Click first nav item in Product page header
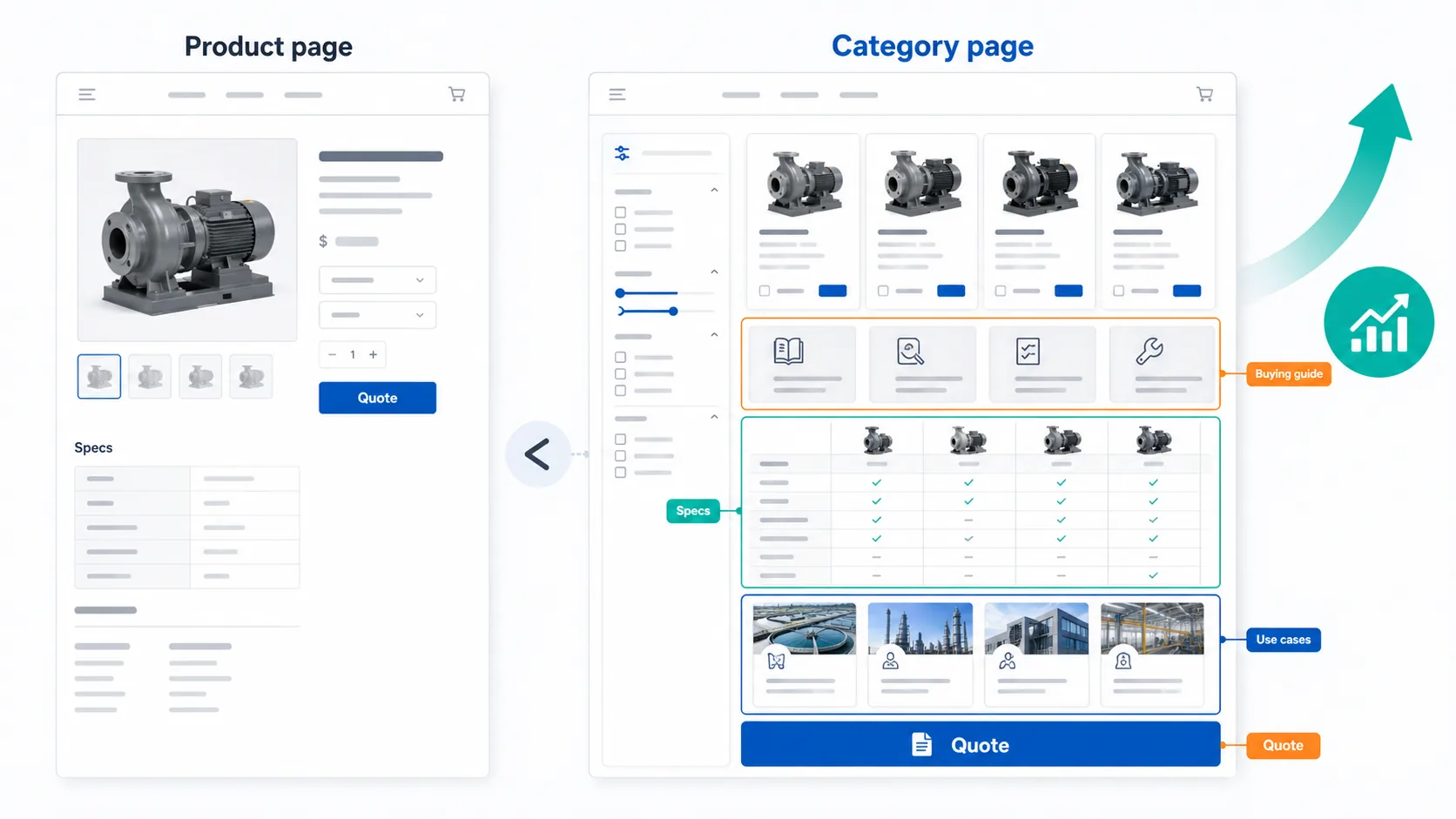1456x819 pixels. (186, 95)
